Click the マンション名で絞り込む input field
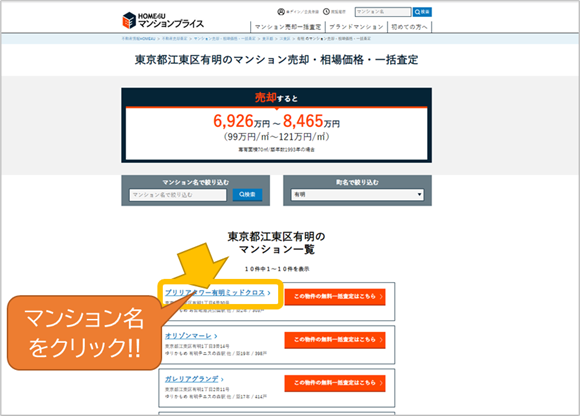This screenshot has height=416, width=580. click(178, 195)
